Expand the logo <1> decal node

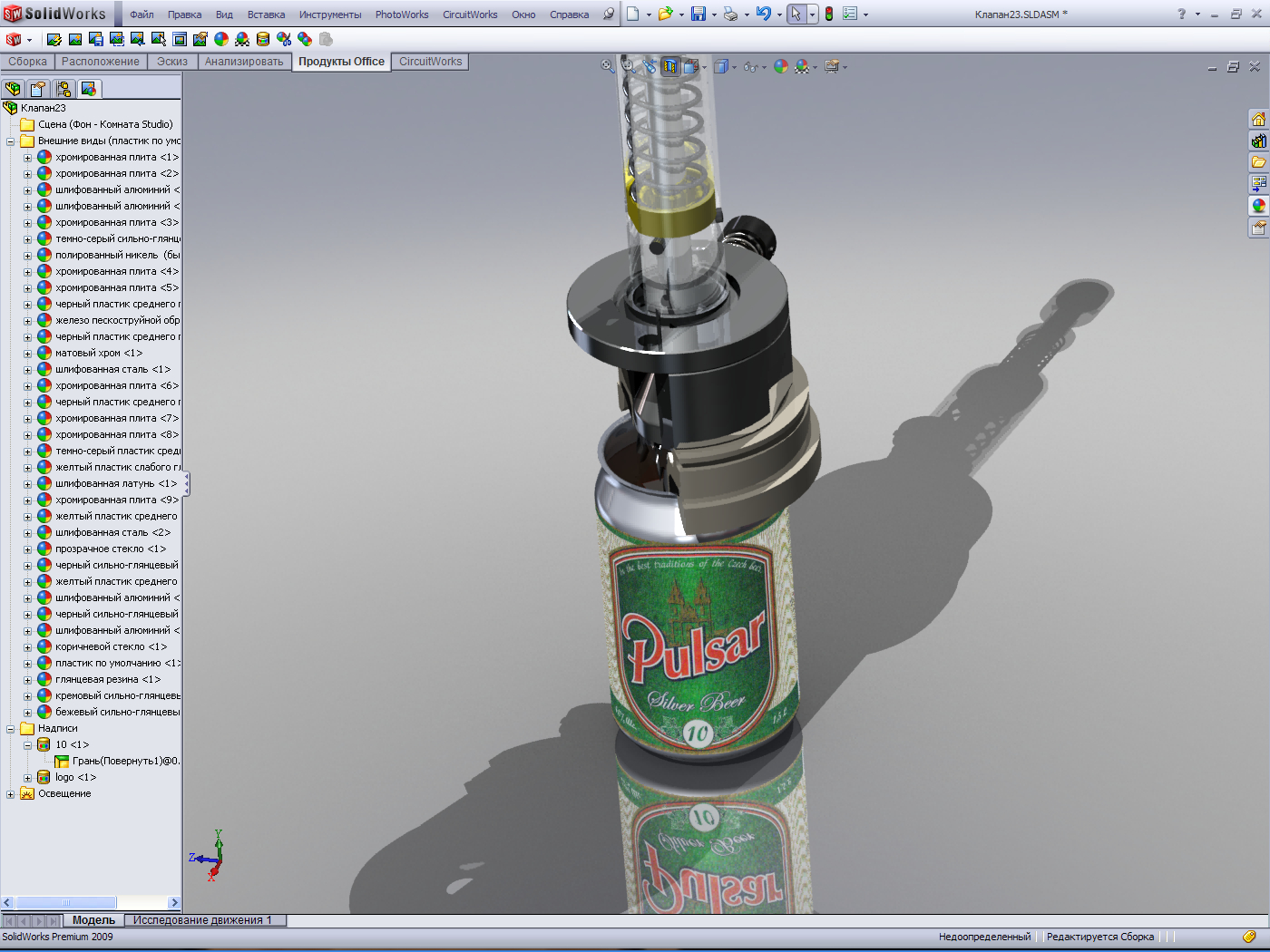coord(27,778)
